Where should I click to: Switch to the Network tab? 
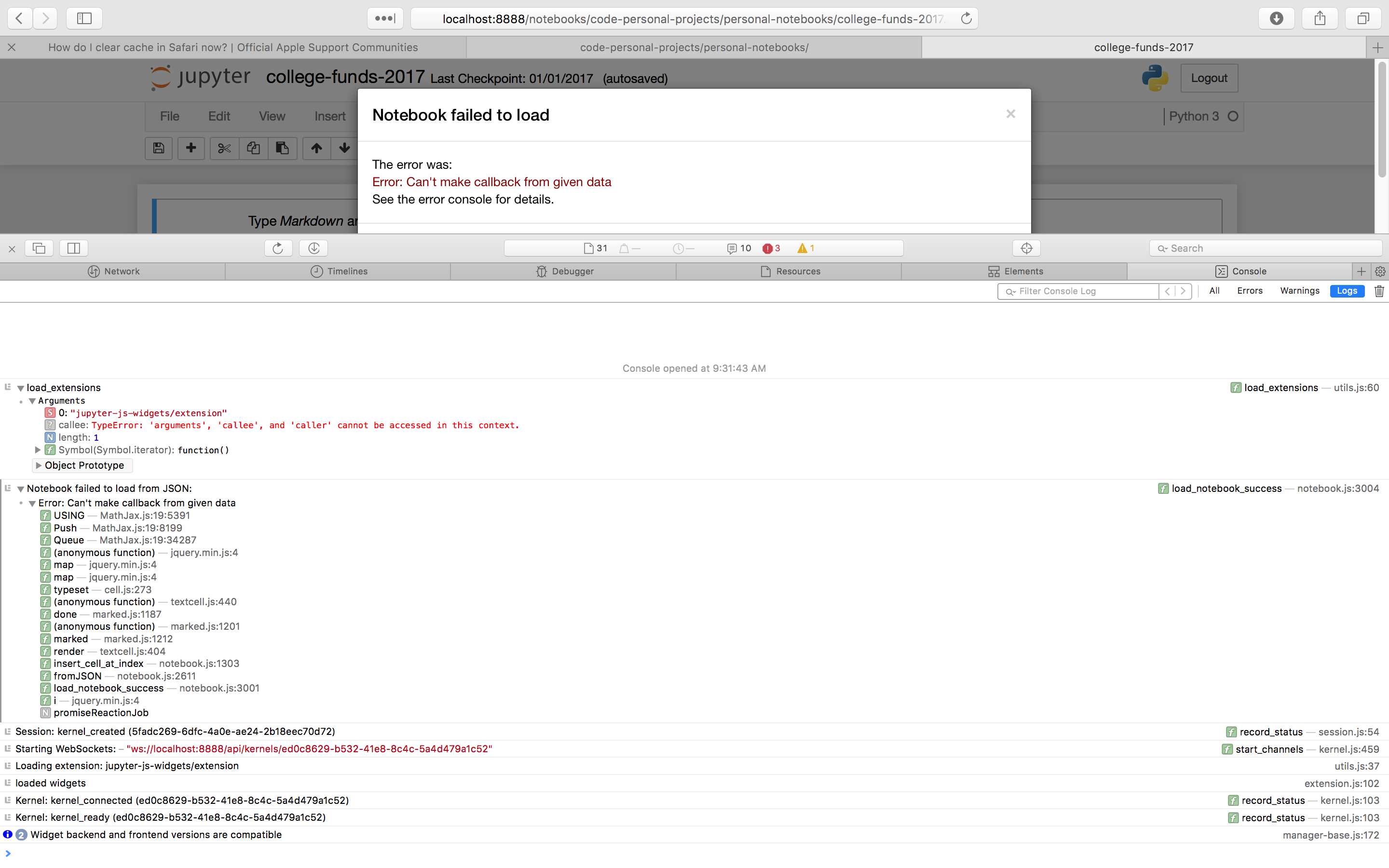[x=115, y=271]
